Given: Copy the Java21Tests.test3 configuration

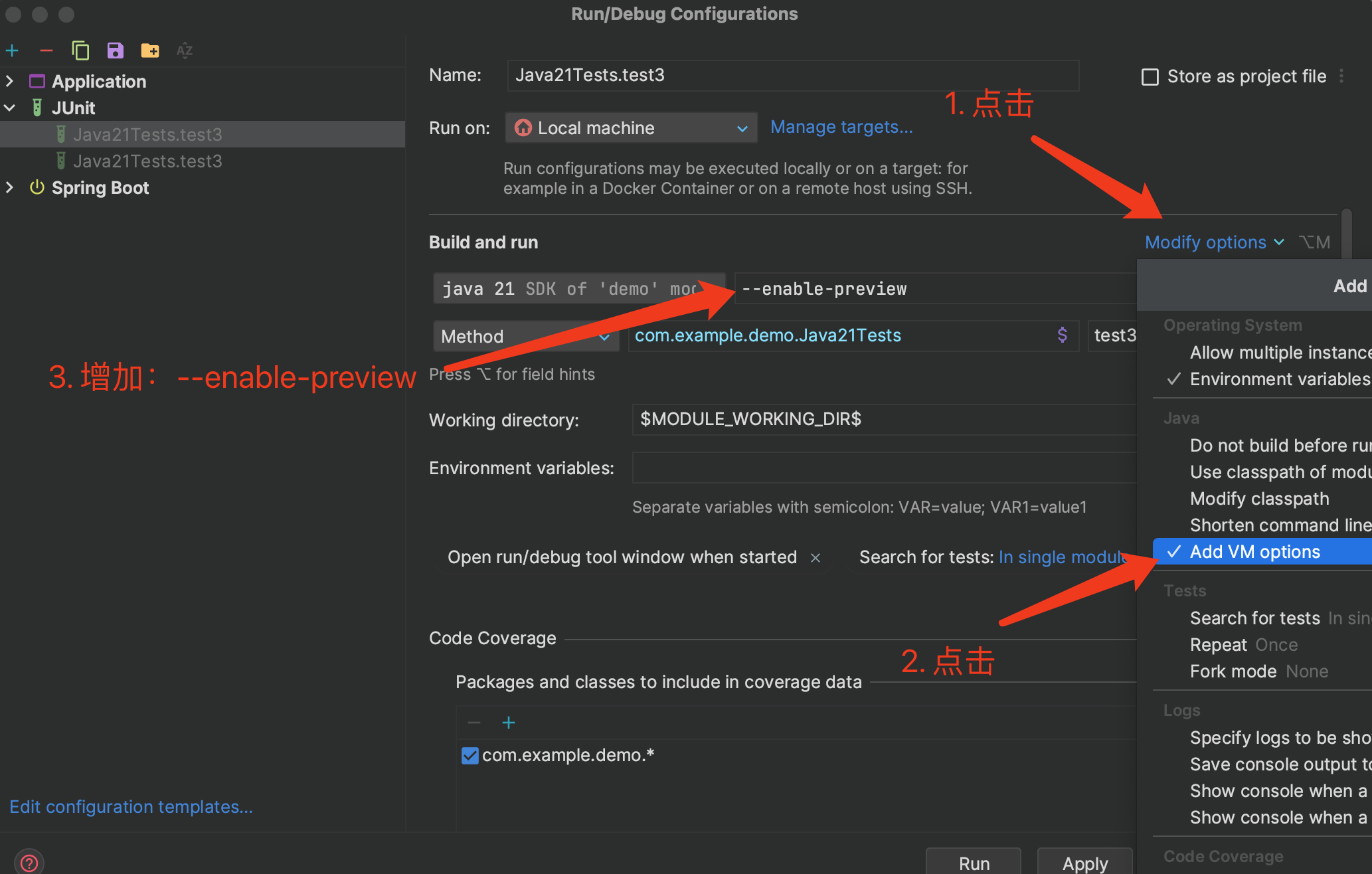Looking at the screenshot, I should tap(80, 50).
